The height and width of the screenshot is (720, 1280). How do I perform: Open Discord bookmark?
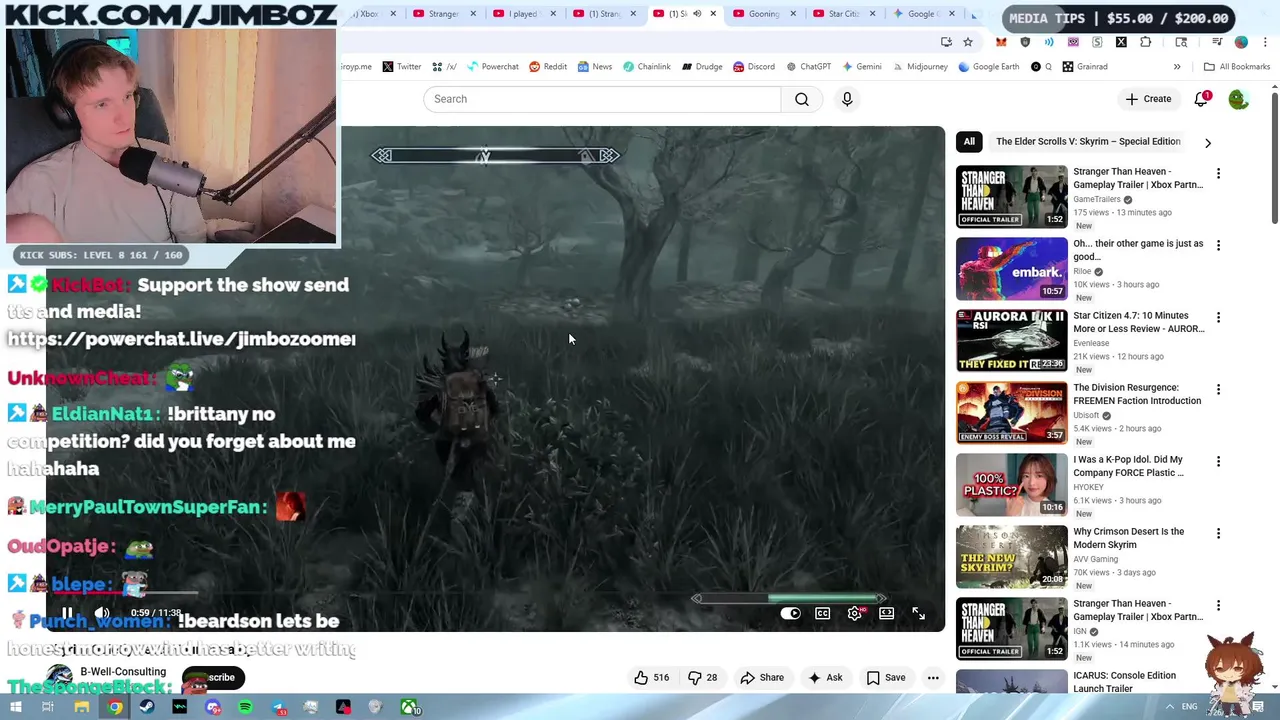(x=754, y=67)
